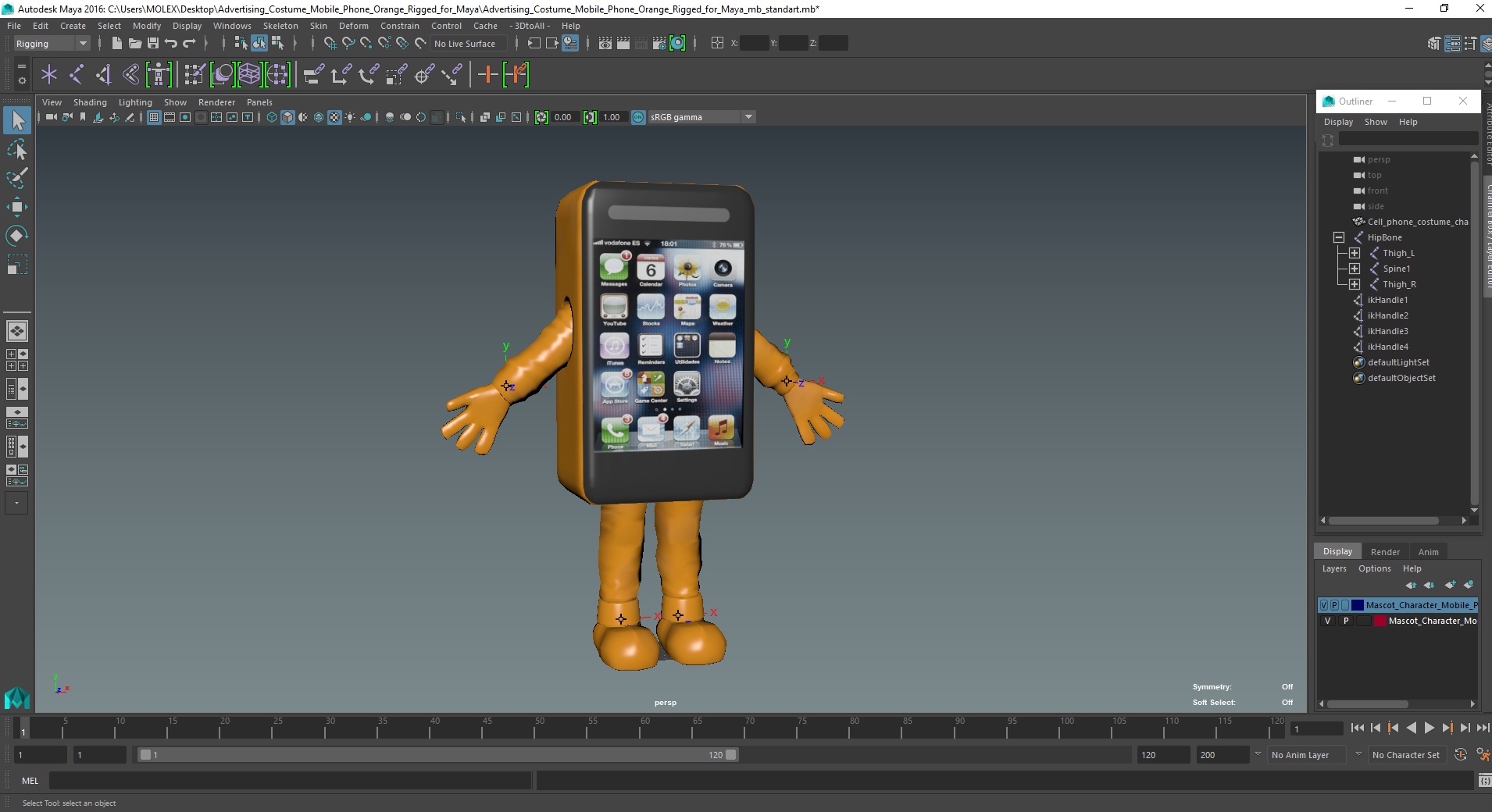This screenshot has width=1492, height=812.
Task: Enable the auto keyframe toggle
Action: click(x=1461, y=755)
